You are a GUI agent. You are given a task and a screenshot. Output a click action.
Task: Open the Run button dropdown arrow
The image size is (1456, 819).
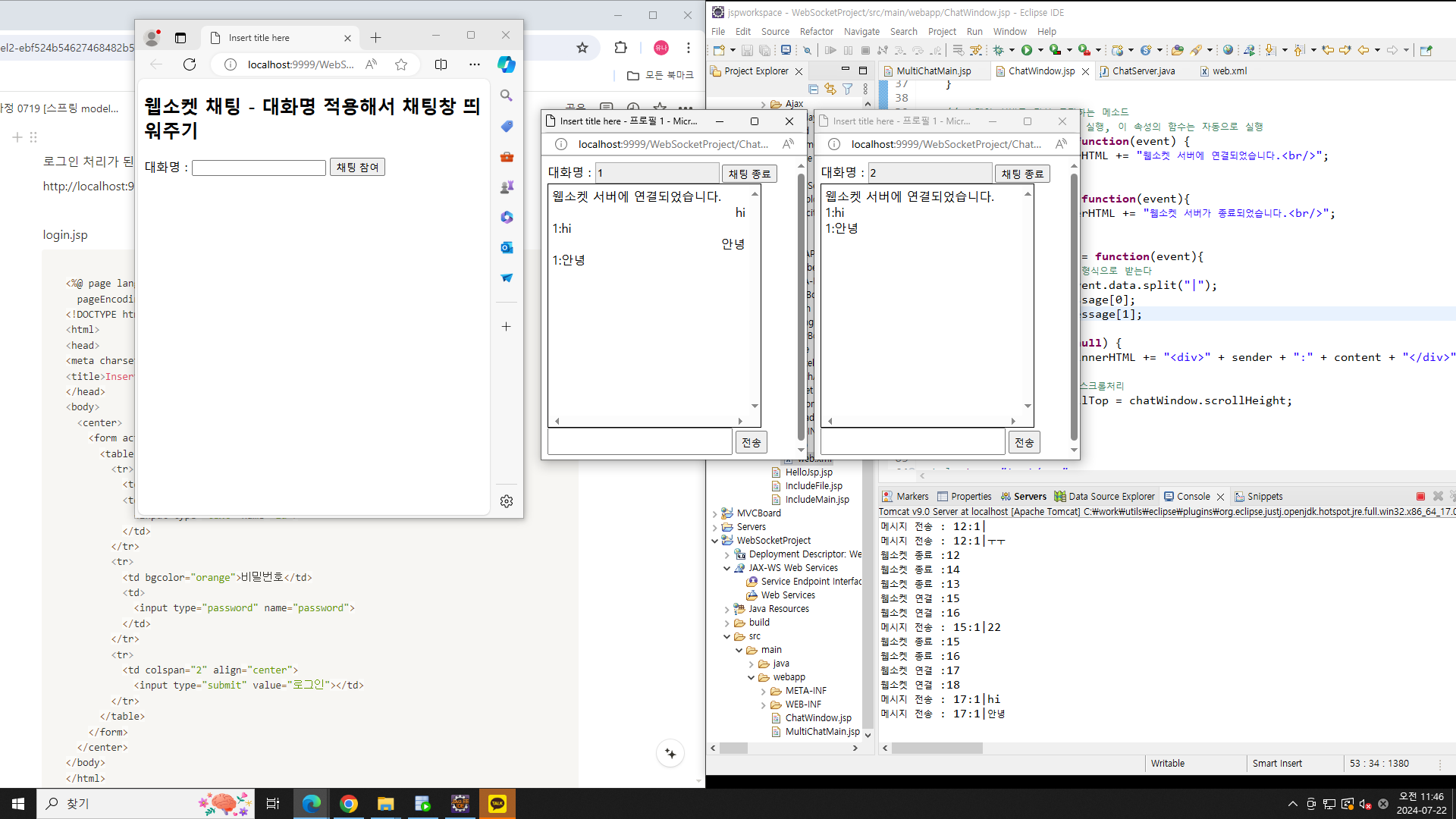click(1040, 50)
